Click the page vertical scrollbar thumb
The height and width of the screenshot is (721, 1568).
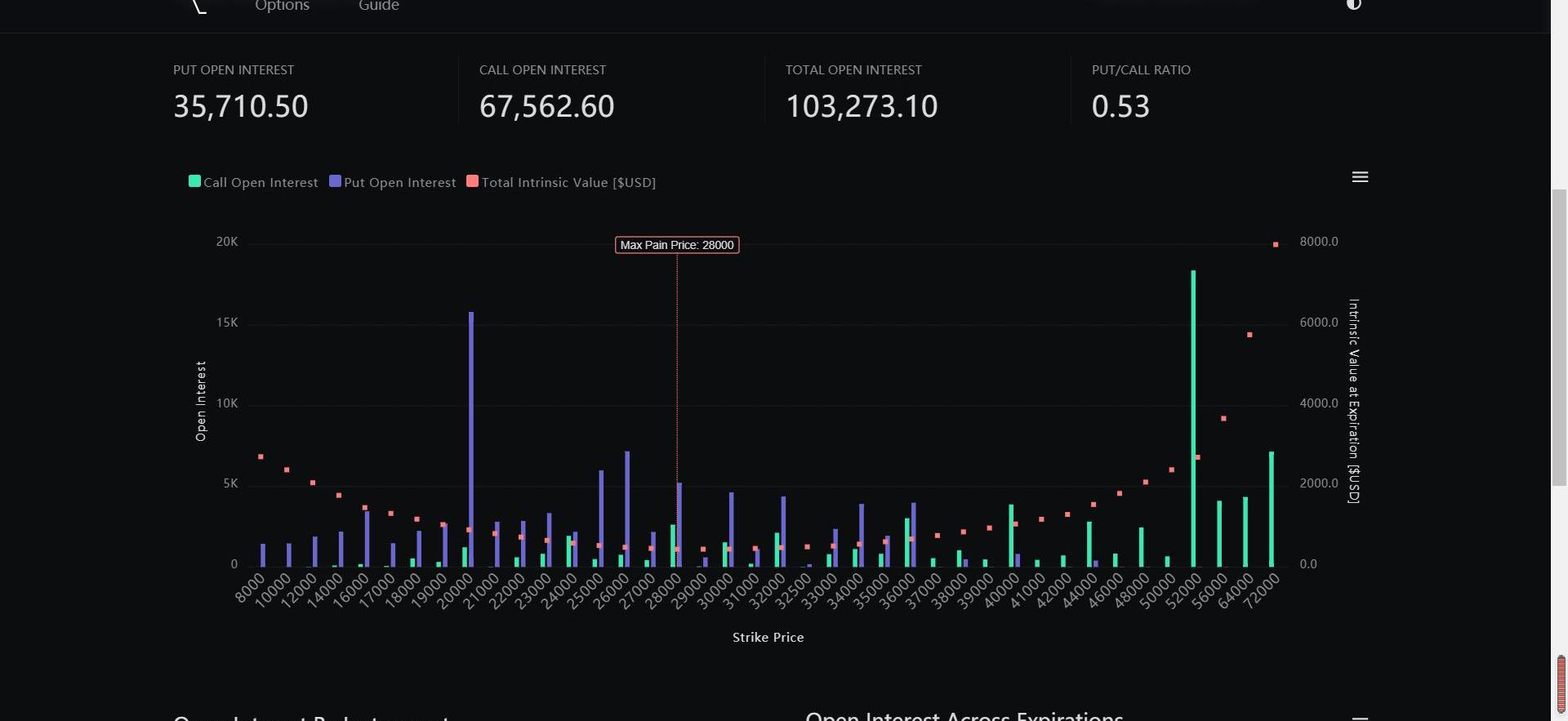click(x=1559, y=337)
